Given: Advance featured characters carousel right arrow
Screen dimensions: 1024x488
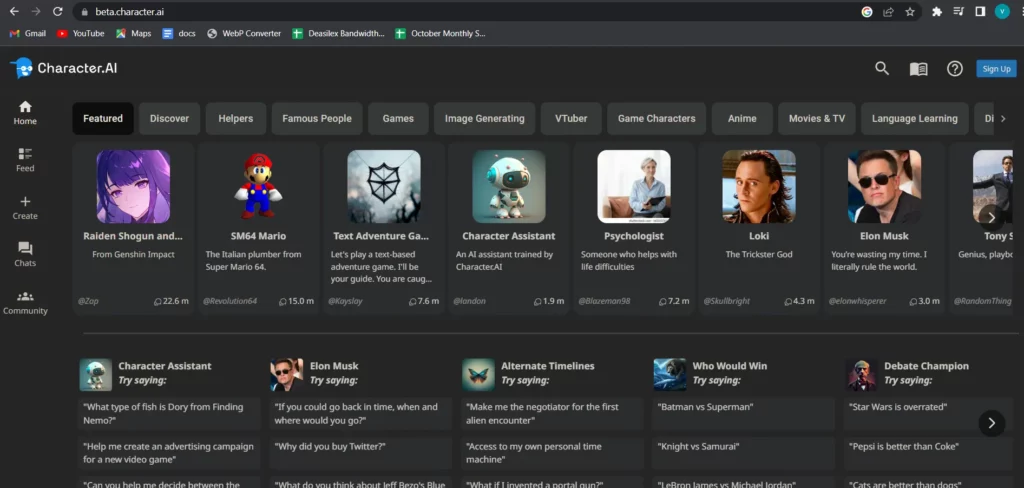Looking at the screenshot, I should click(991, 217).
